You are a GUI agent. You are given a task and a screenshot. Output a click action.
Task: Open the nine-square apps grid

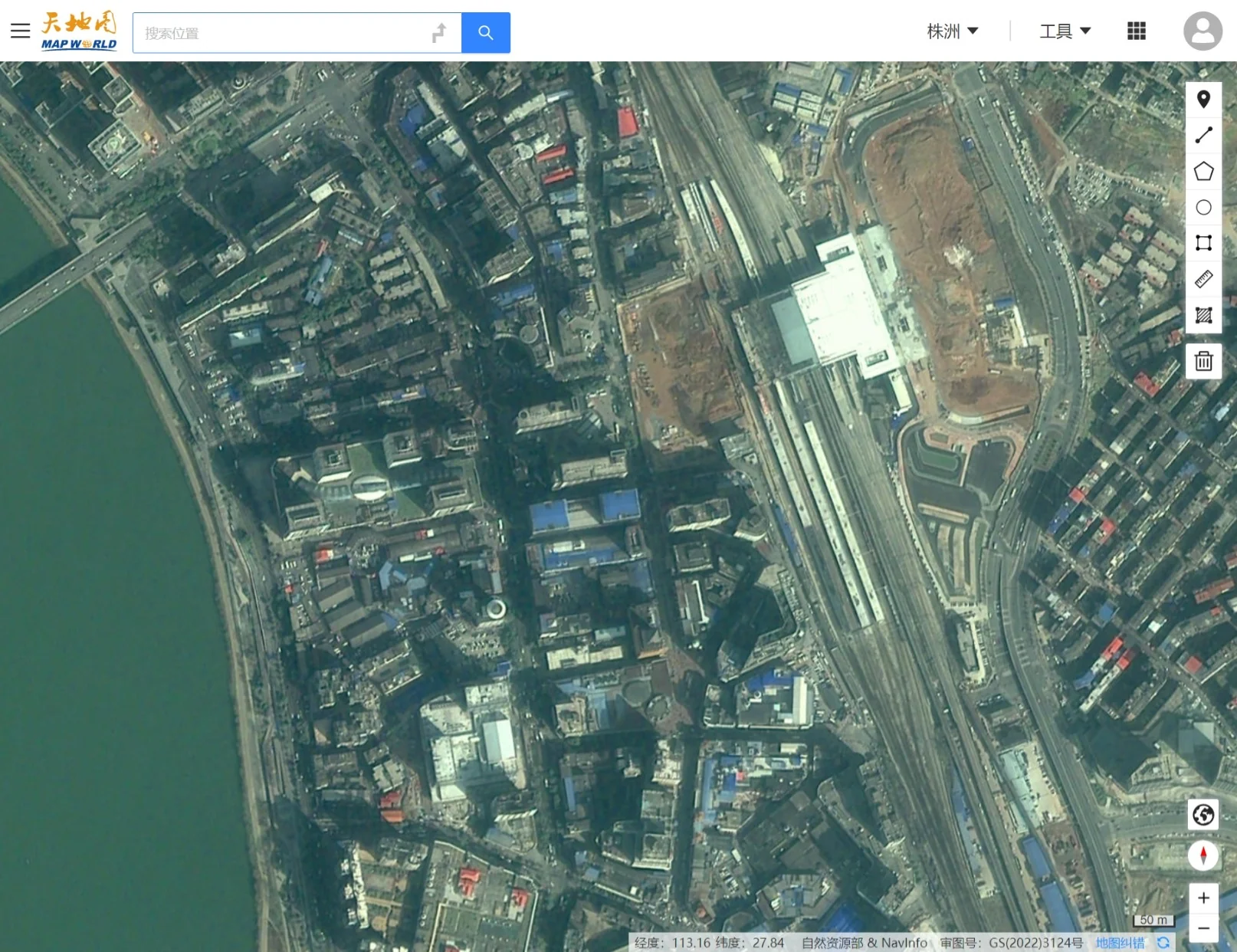point(1137,31)
